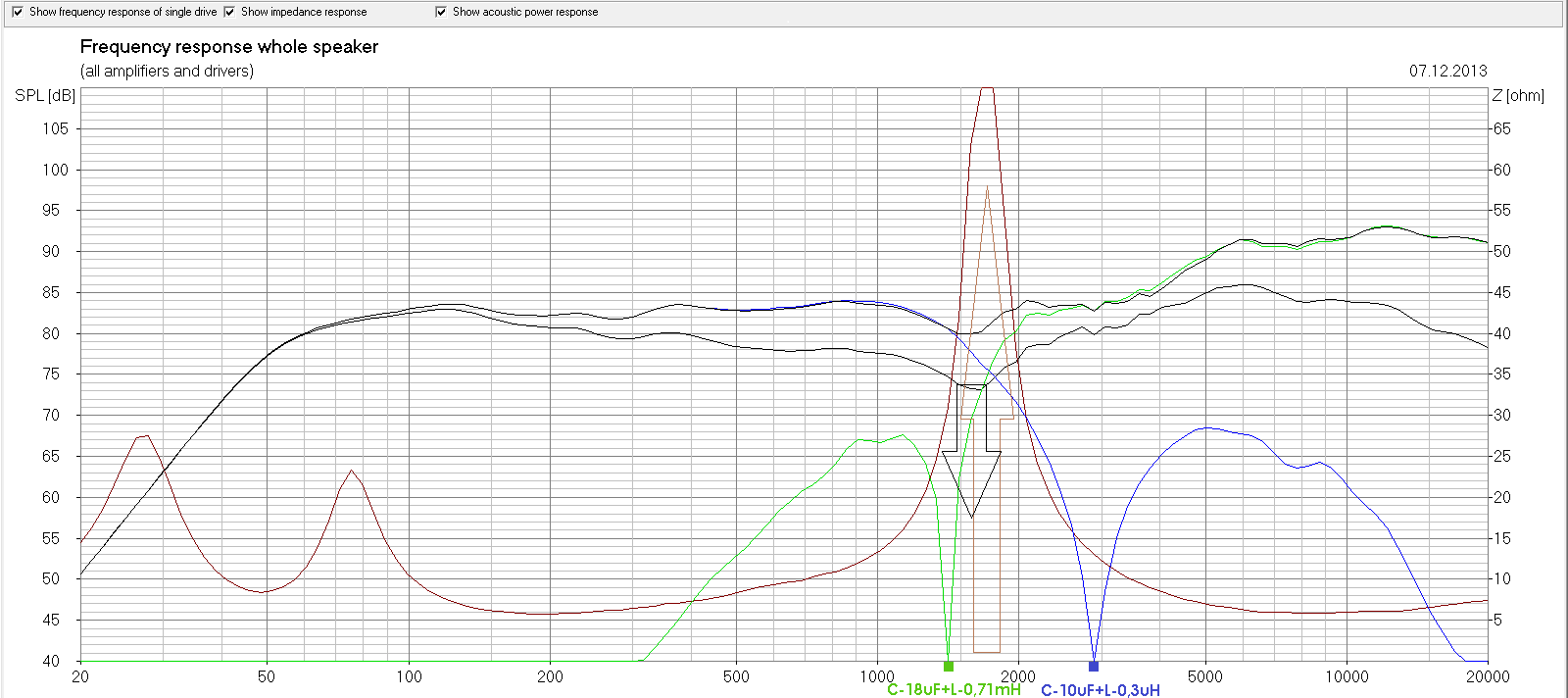This screenshot has width=1568, height=698.
Task: Disable the 'Show acoustic power response' checkbox
Action: 441,12
